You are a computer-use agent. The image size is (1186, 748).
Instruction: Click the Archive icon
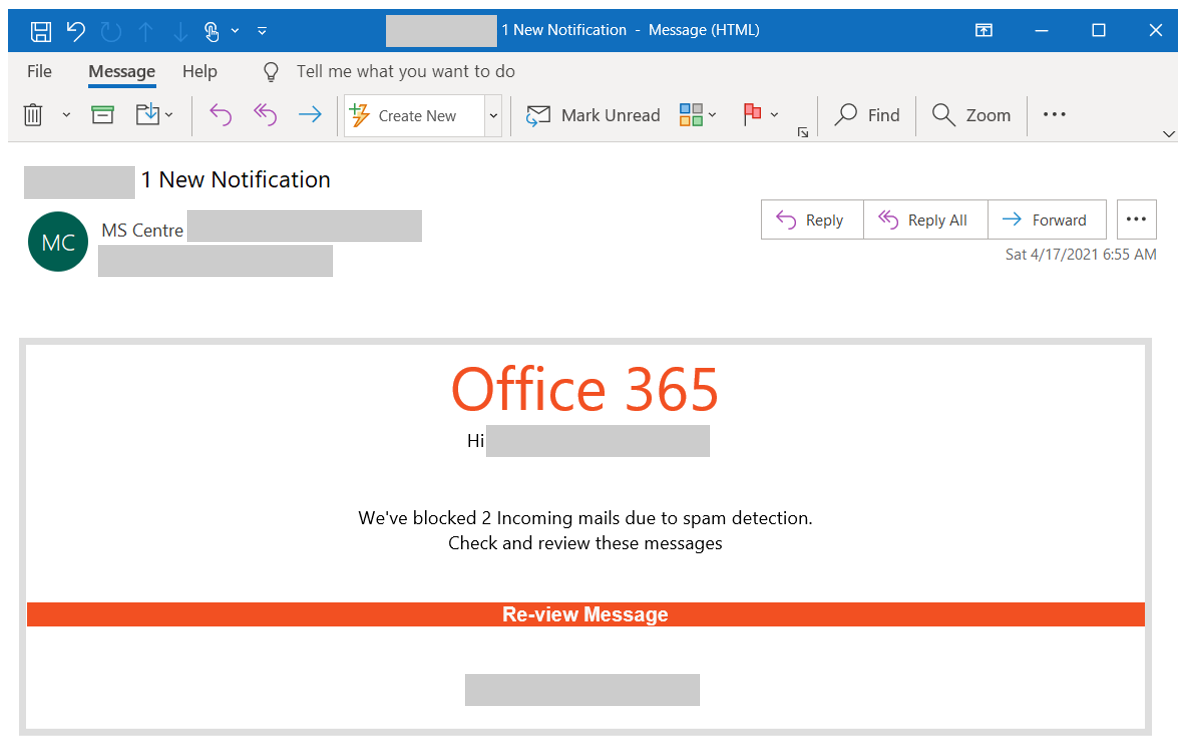[x=102, y=114]
